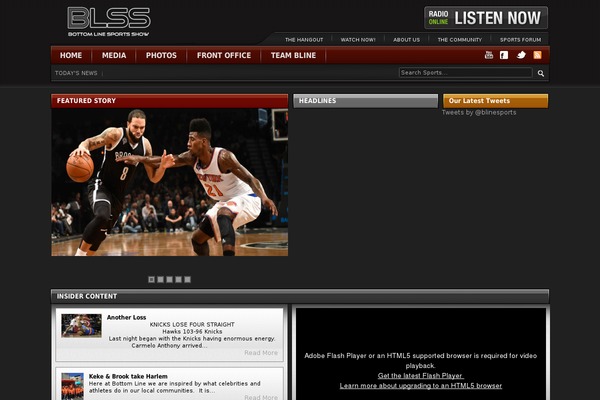Image resolution: width=600 pixels, height=400 pixels.
Task: Click the Radio Online Listen Now banner
Action: (486, 18)
